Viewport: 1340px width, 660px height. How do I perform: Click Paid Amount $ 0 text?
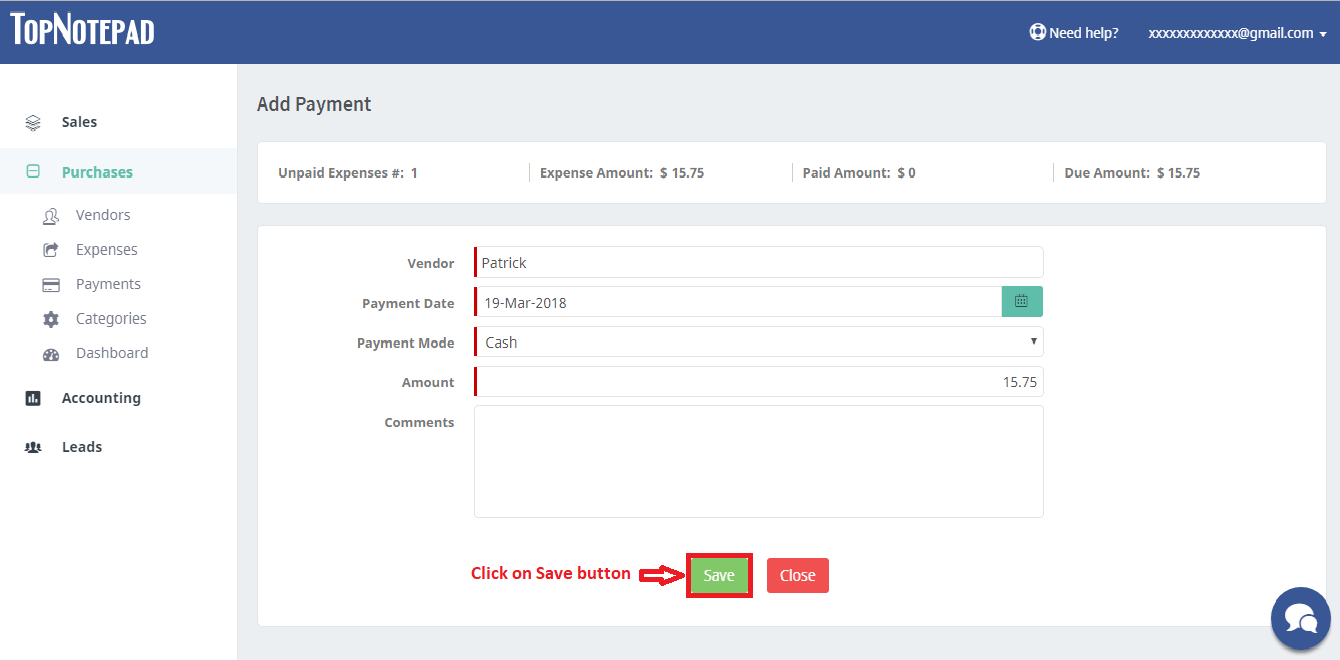(859, 173)
